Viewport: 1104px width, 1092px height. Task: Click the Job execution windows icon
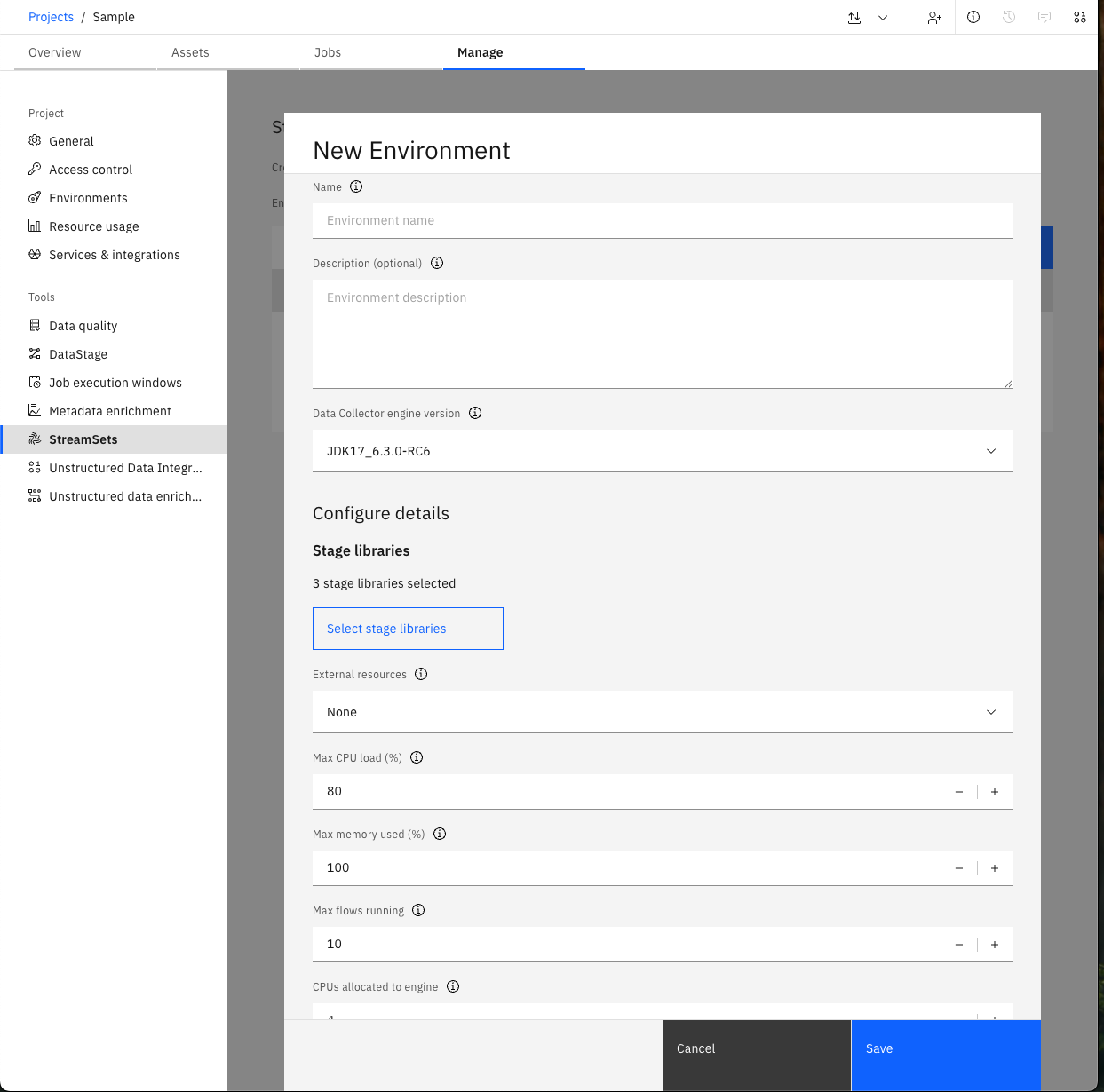(x=35, y=382)
